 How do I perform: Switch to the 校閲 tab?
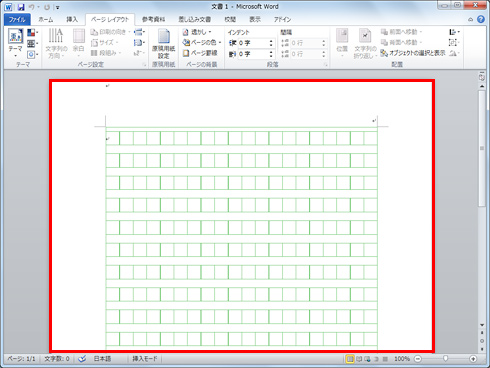tap(230, 20)
